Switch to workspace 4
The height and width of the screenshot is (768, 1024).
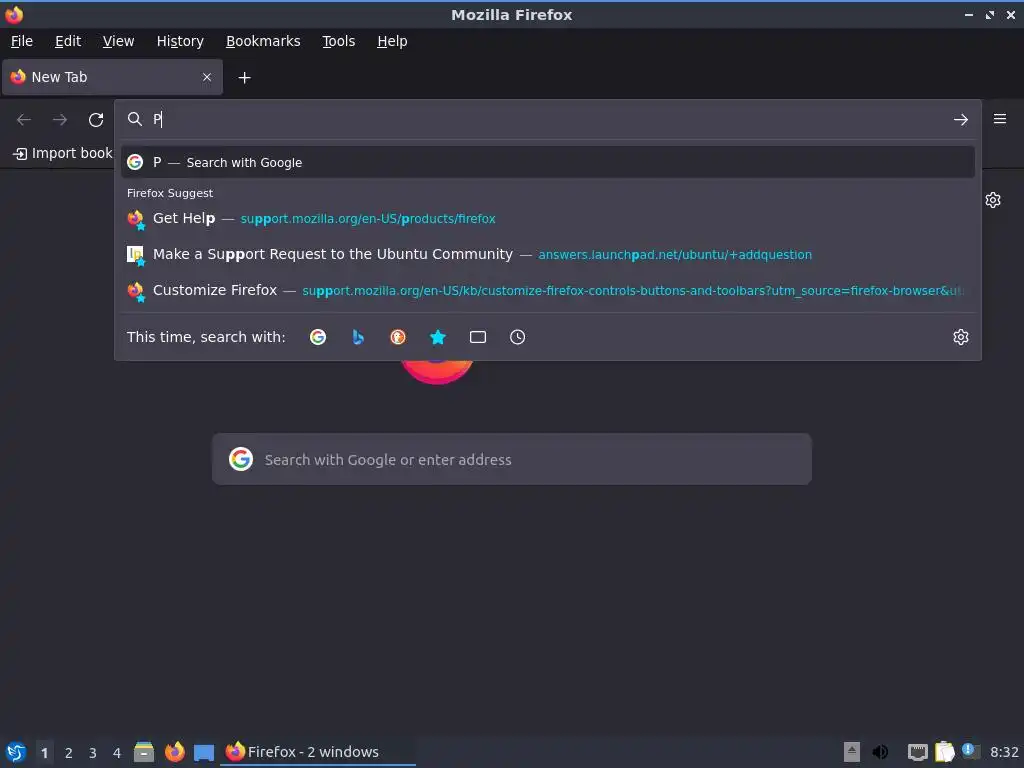(x=117, y=752)
